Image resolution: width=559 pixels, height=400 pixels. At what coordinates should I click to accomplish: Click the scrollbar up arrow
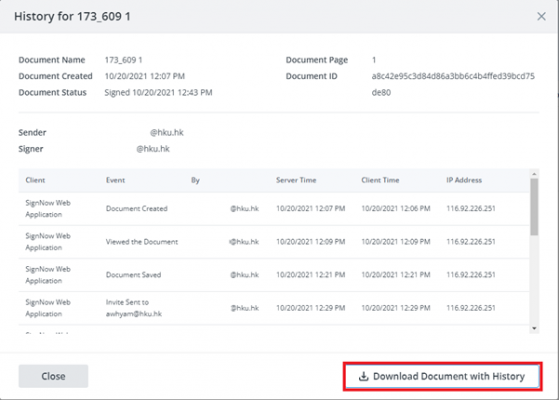[534, 174]
